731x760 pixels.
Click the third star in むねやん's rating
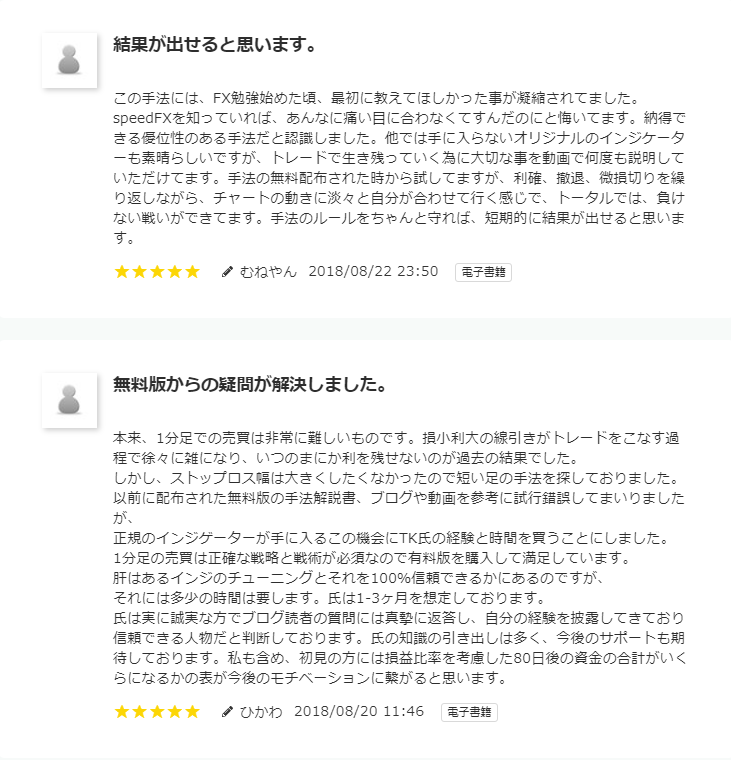coord(157,272)
